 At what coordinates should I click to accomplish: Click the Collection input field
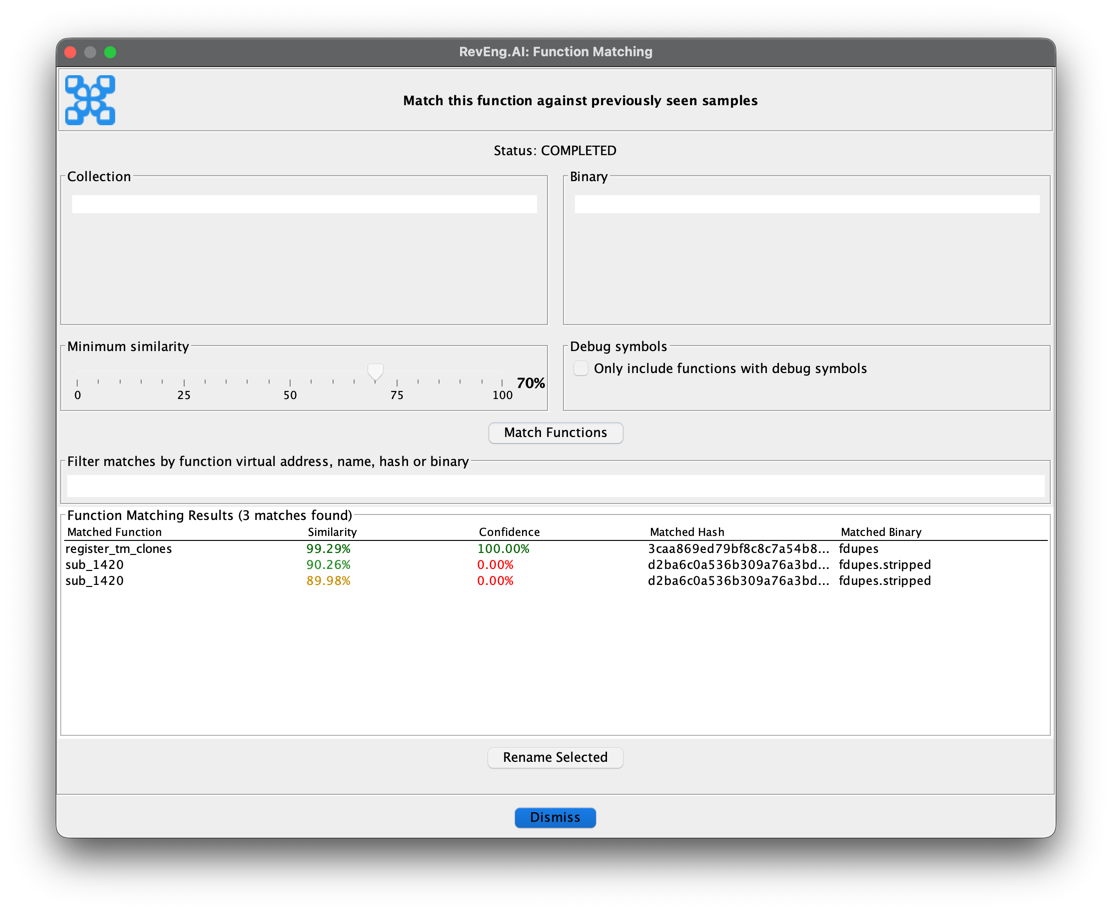pos(304,203)
